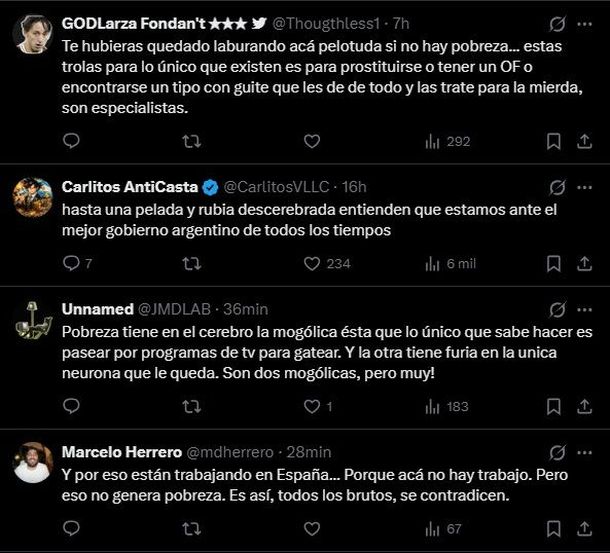The image size is (610, 553).
Task: Bookmark the GODLarza Fondan't tweet
Action: pyautogui.click(x=553, y=141)
